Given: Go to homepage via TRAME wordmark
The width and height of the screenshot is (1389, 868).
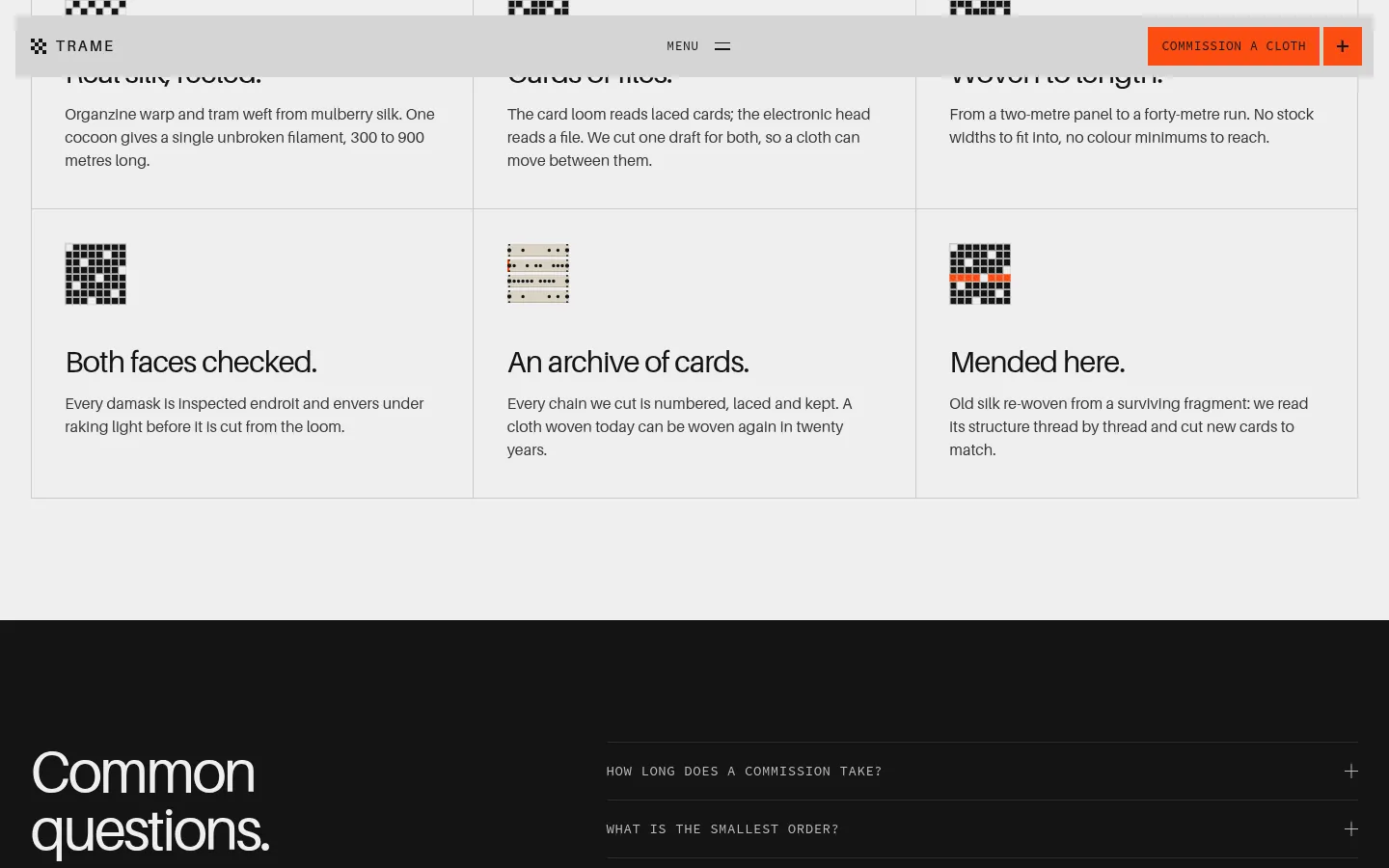Looking at the screenshot, I should [x=85, y=46].
